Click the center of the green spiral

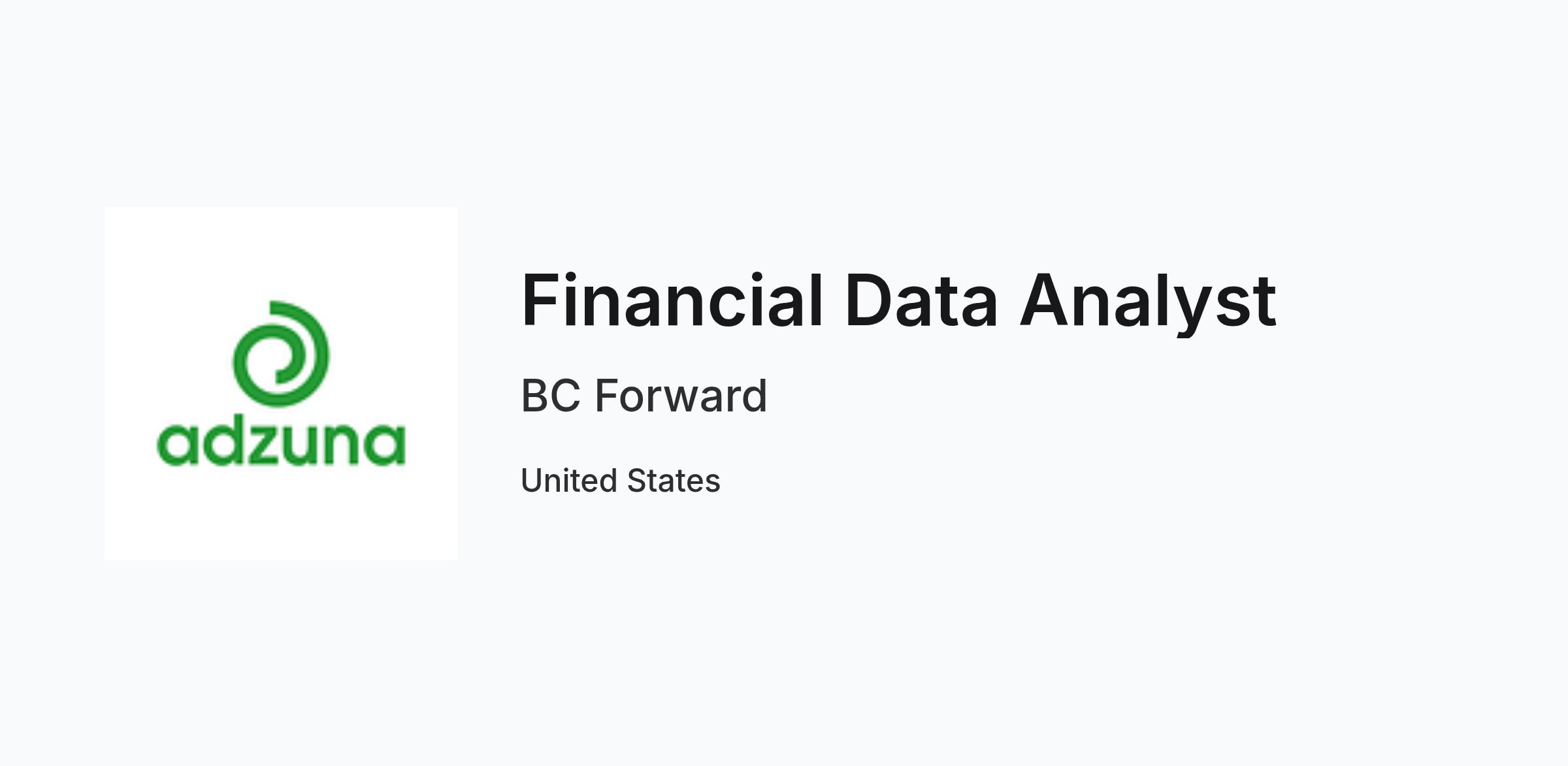tap(281, 356)
